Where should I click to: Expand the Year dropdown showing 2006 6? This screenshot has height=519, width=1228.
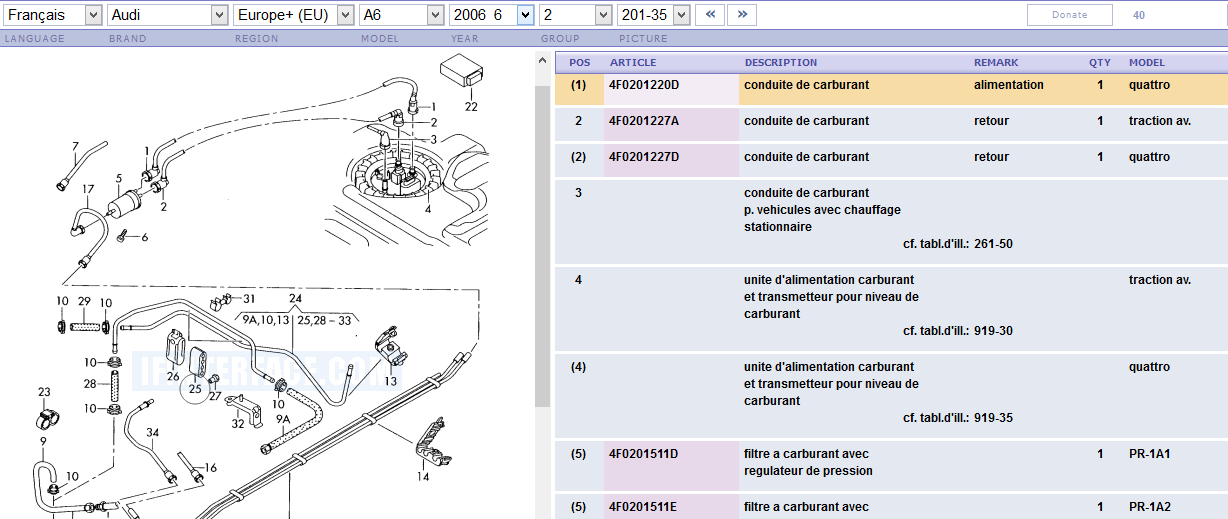(491, 15)
